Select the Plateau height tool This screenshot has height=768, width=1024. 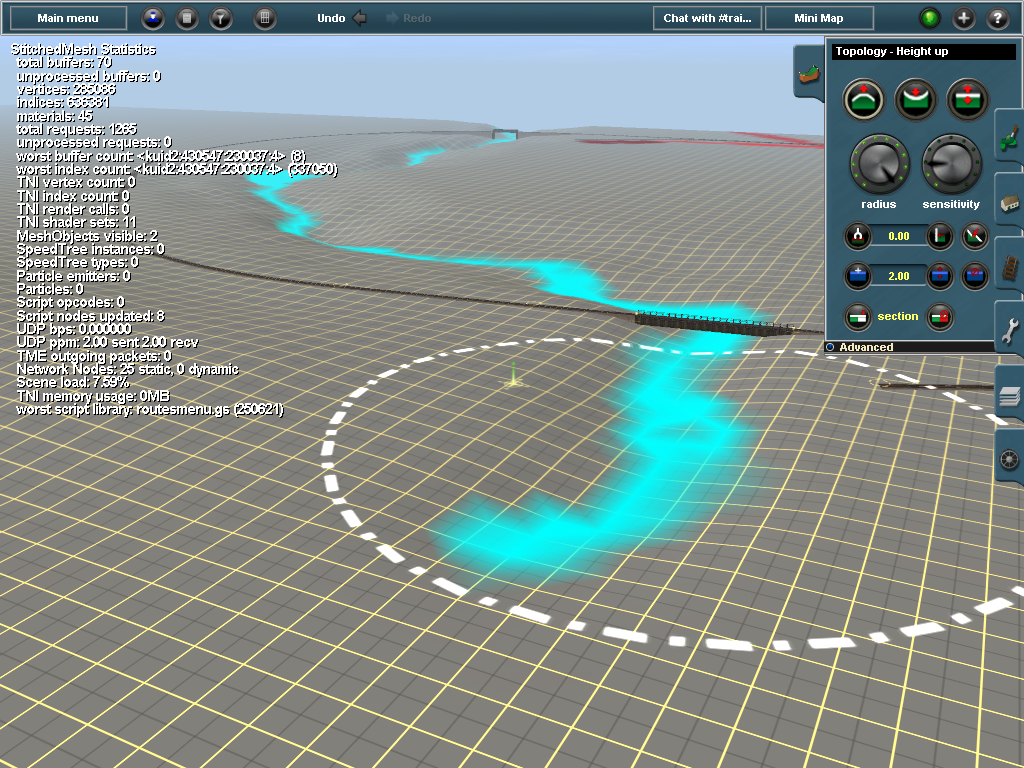967,99
